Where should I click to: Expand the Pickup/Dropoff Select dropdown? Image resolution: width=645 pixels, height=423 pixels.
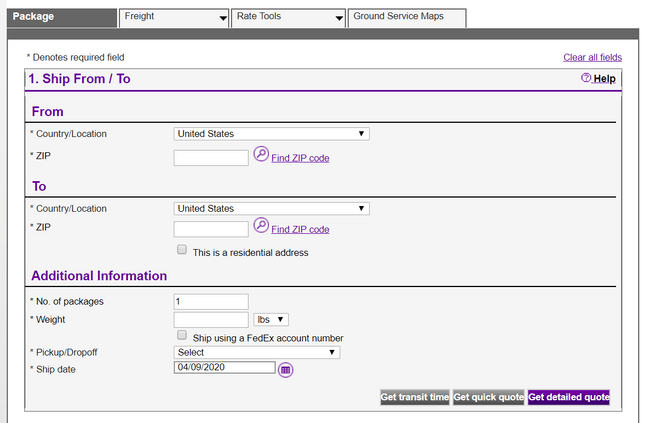pos(257,352)
